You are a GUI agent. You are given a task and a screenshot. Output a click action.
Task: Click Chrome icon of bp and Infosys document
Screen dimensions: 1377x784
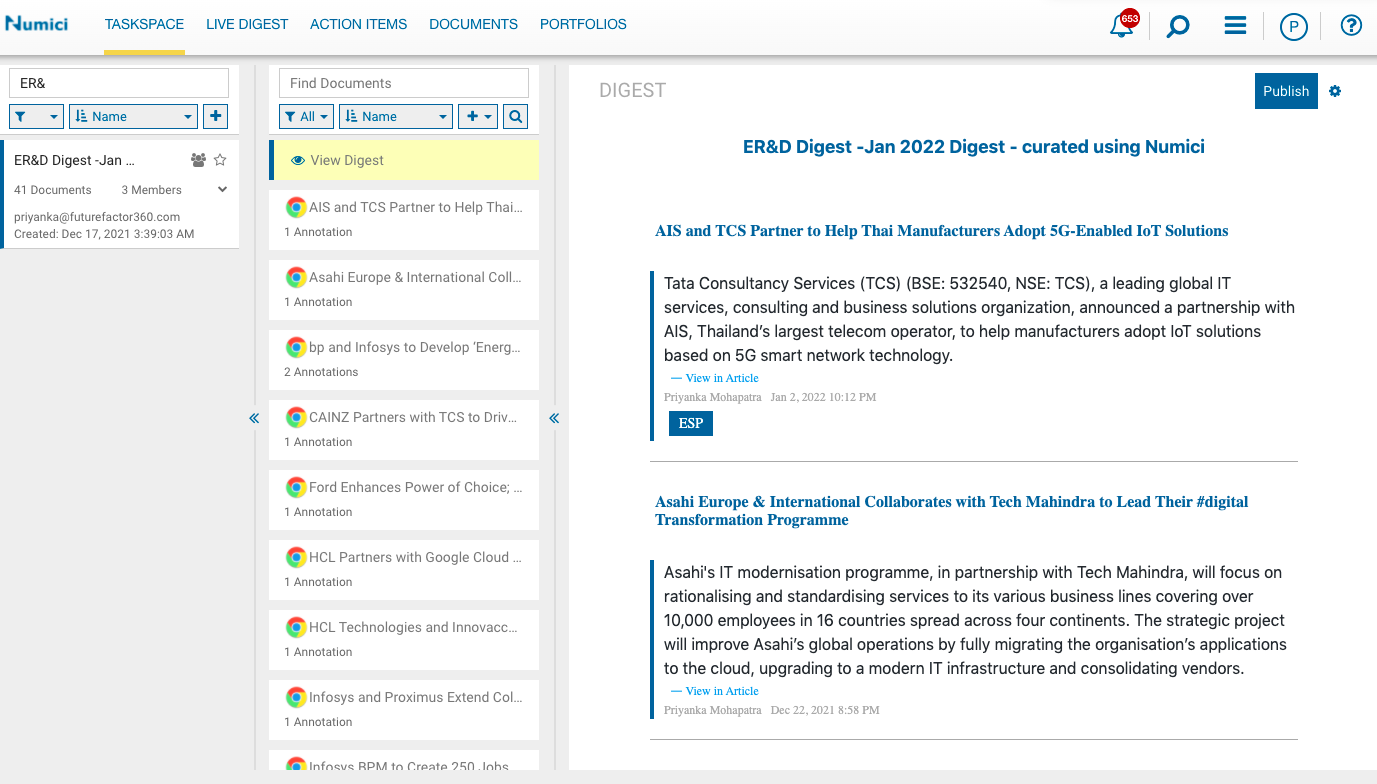[x=295, y=347]
